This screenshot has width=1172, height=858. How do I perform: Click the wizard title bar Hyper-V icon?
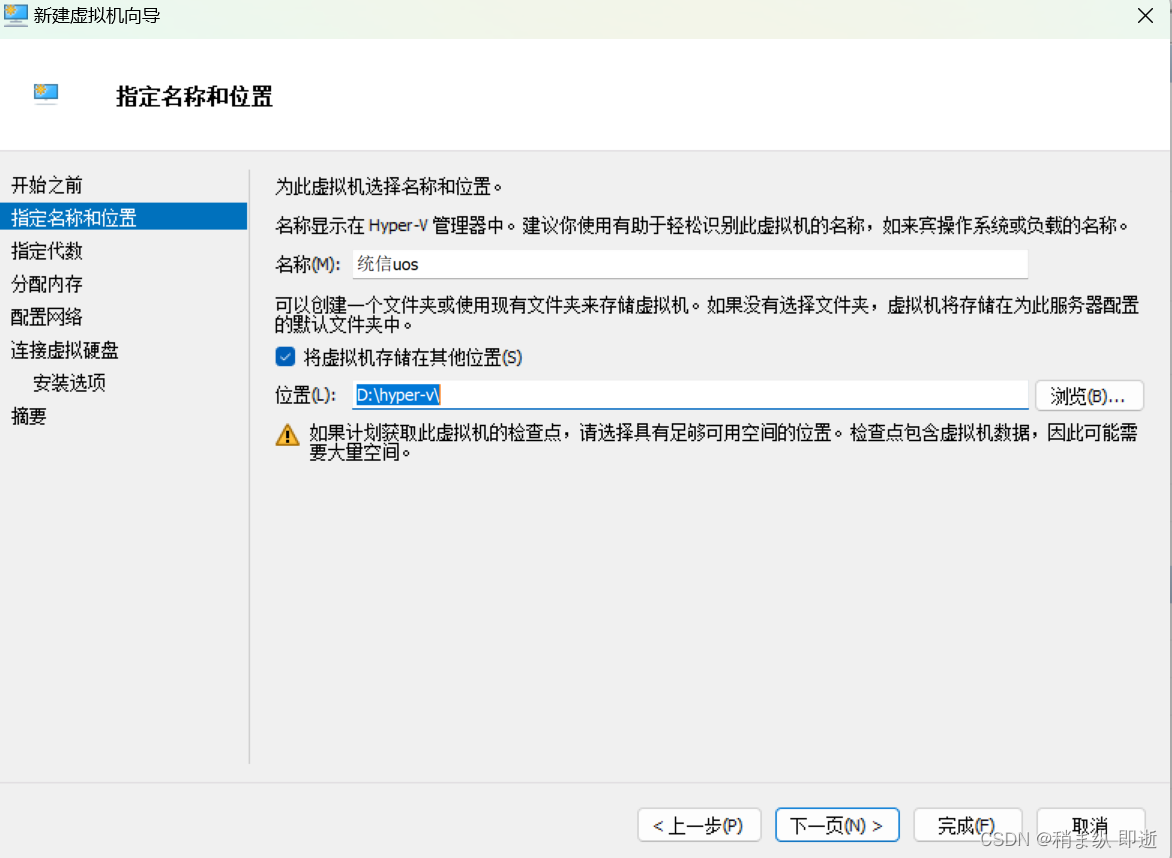tap(16, 16)
